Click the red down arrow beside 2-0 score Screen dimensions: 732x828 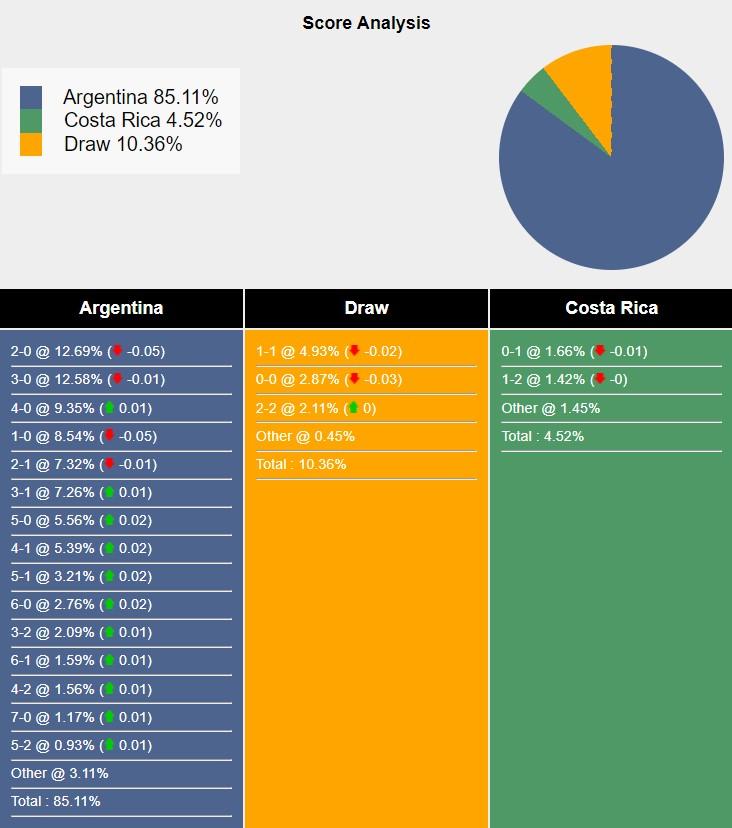point(117,351)
